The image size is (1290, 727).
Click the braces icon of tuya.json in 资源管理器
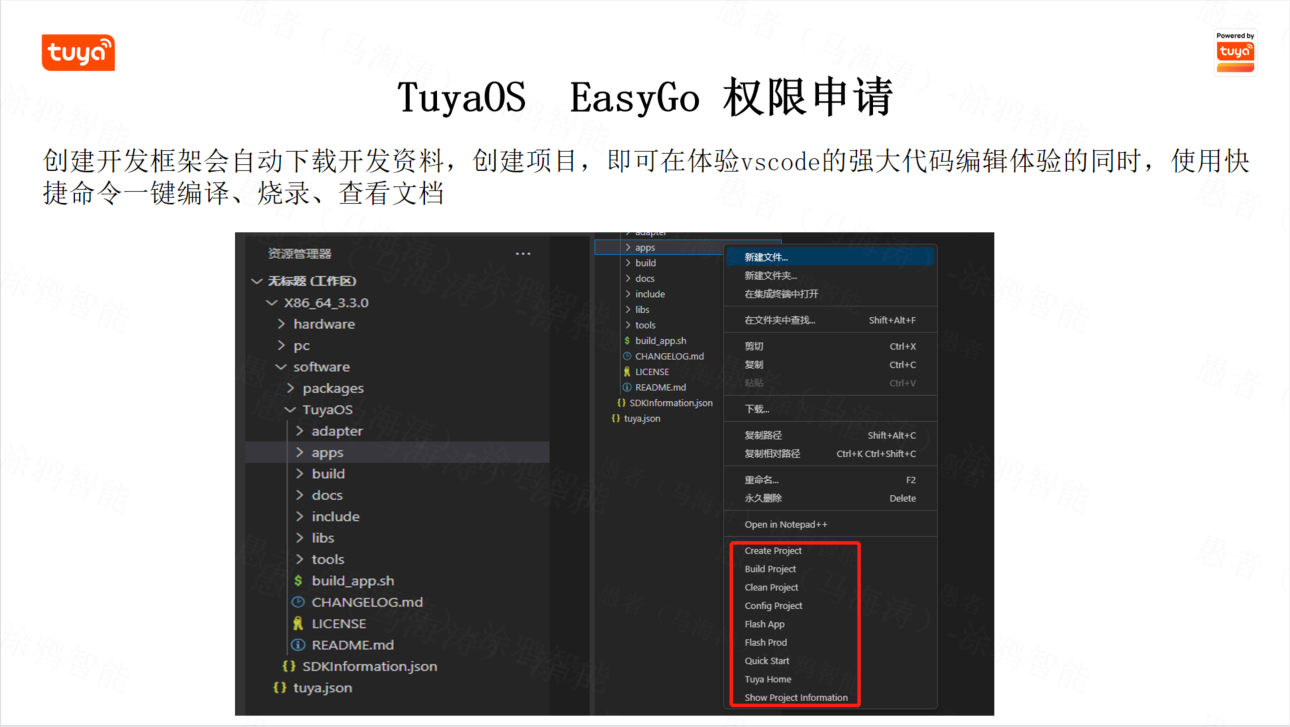(x=280, y=688)
